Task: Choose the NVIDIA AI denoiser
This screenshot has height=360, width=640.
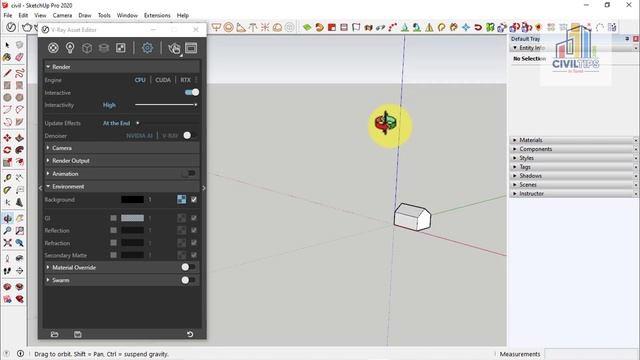Action: (139, 136)
